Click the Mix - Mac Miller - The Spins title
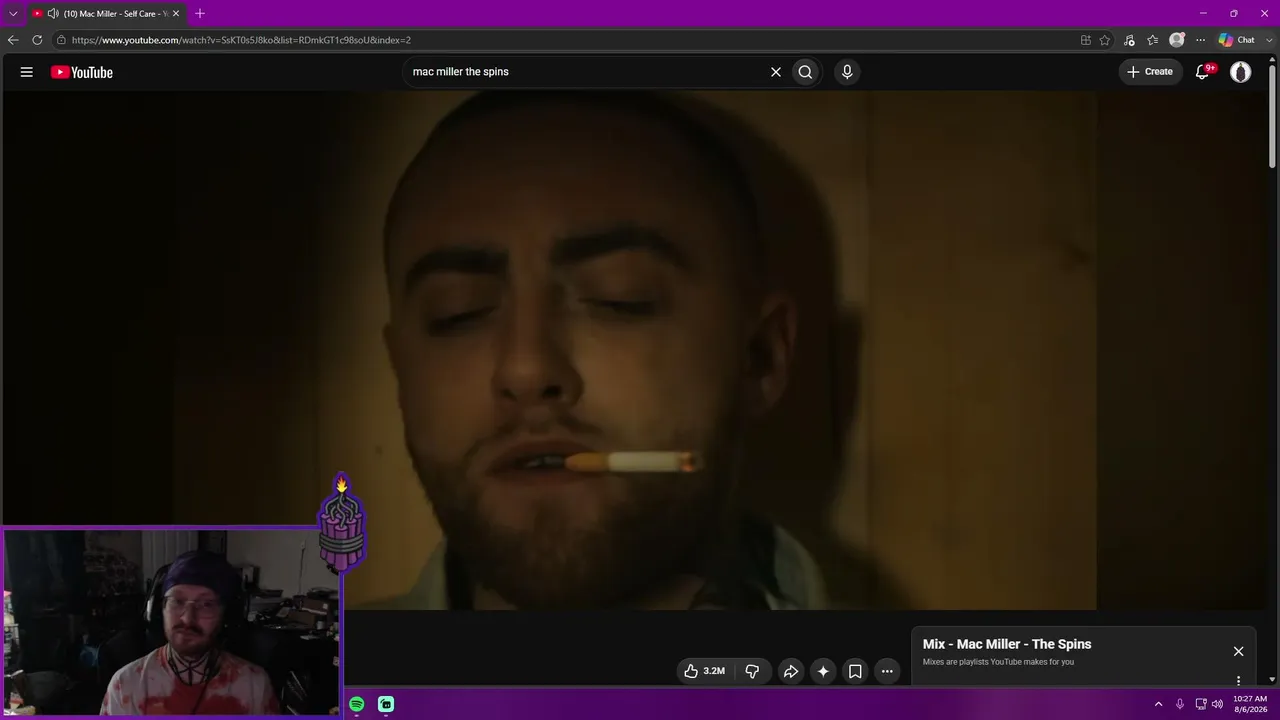 tap(1007, 644)
